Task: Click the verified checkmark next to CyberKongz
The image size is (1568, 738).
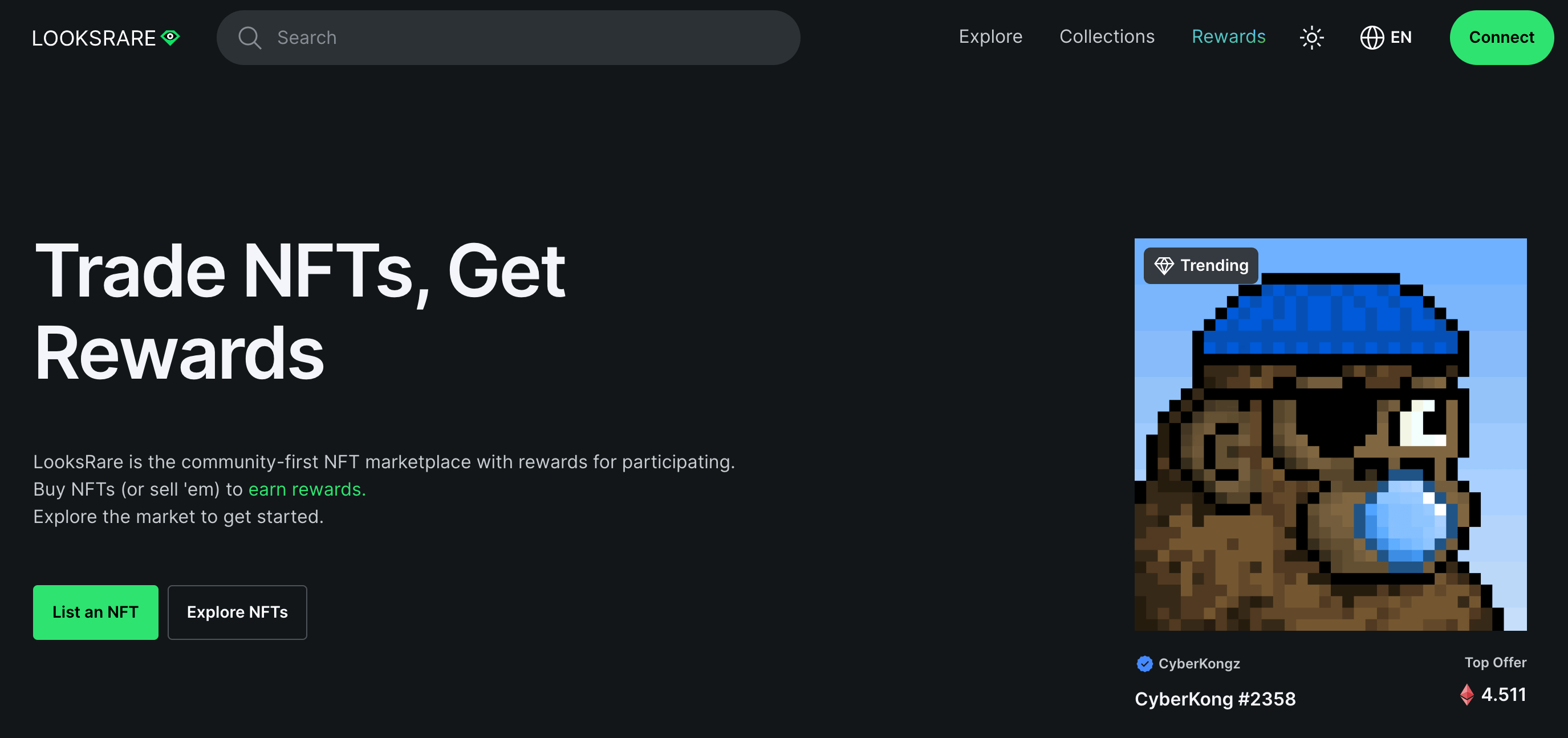Action: pyautogui.click(x=1144, y=664)
